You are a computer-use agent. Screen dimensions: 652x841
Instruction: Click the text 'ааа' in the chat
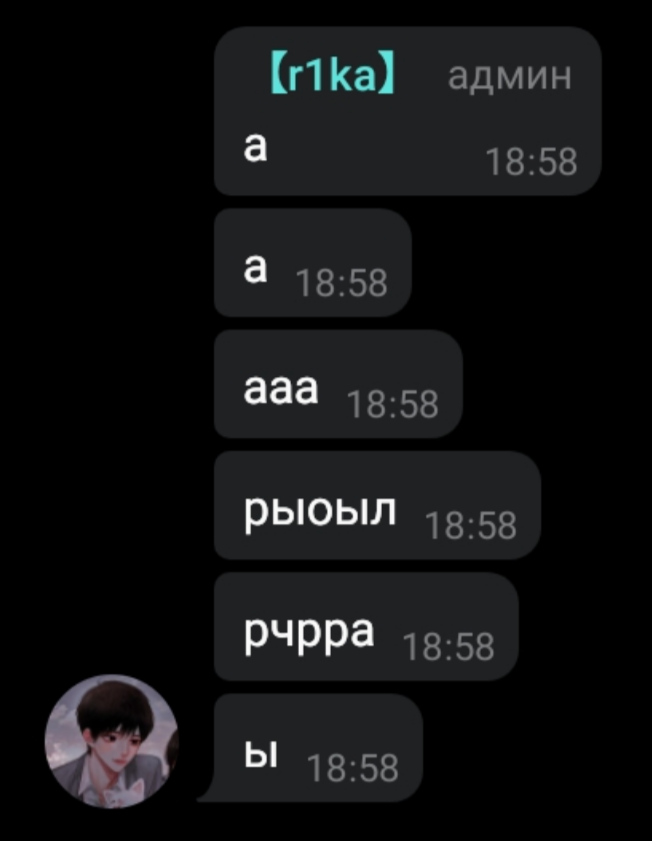pyautogui.click(x=281, y=388)
